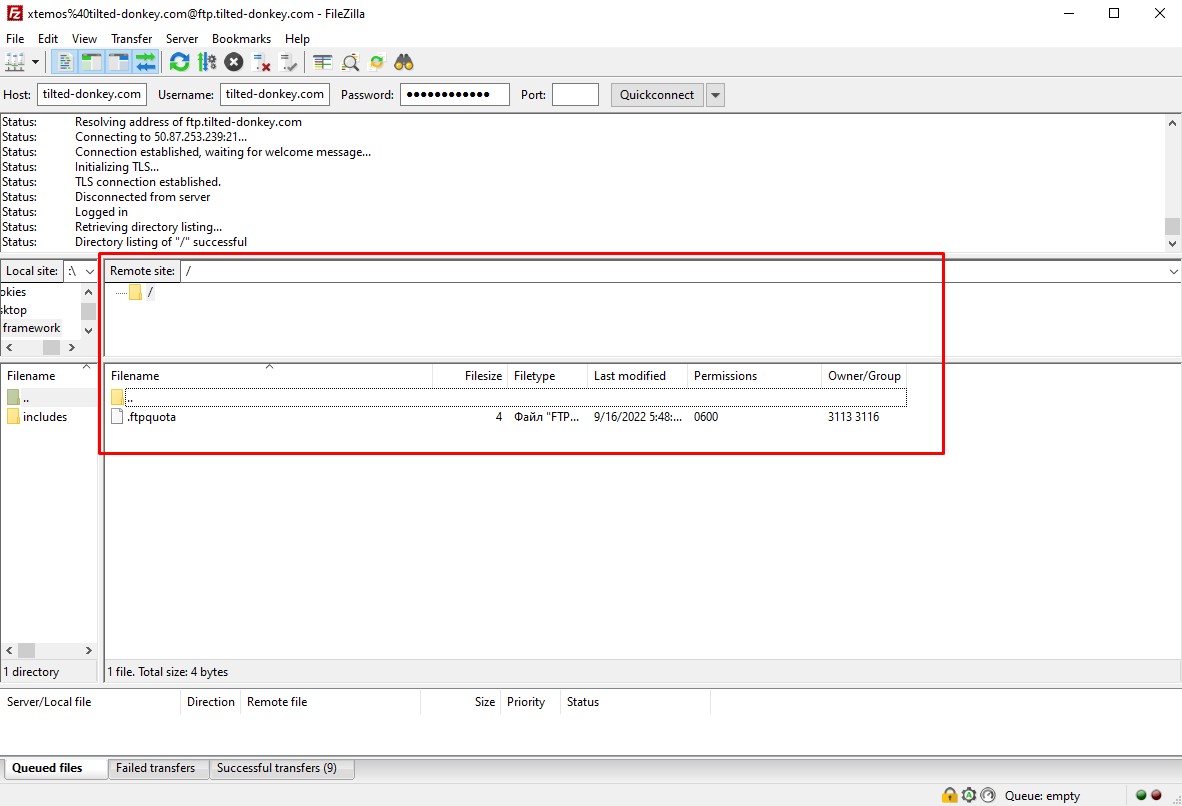Click the speed limits gauge icon
Viewport: 1182px width, 806px height.
click(x=988, y=795)
